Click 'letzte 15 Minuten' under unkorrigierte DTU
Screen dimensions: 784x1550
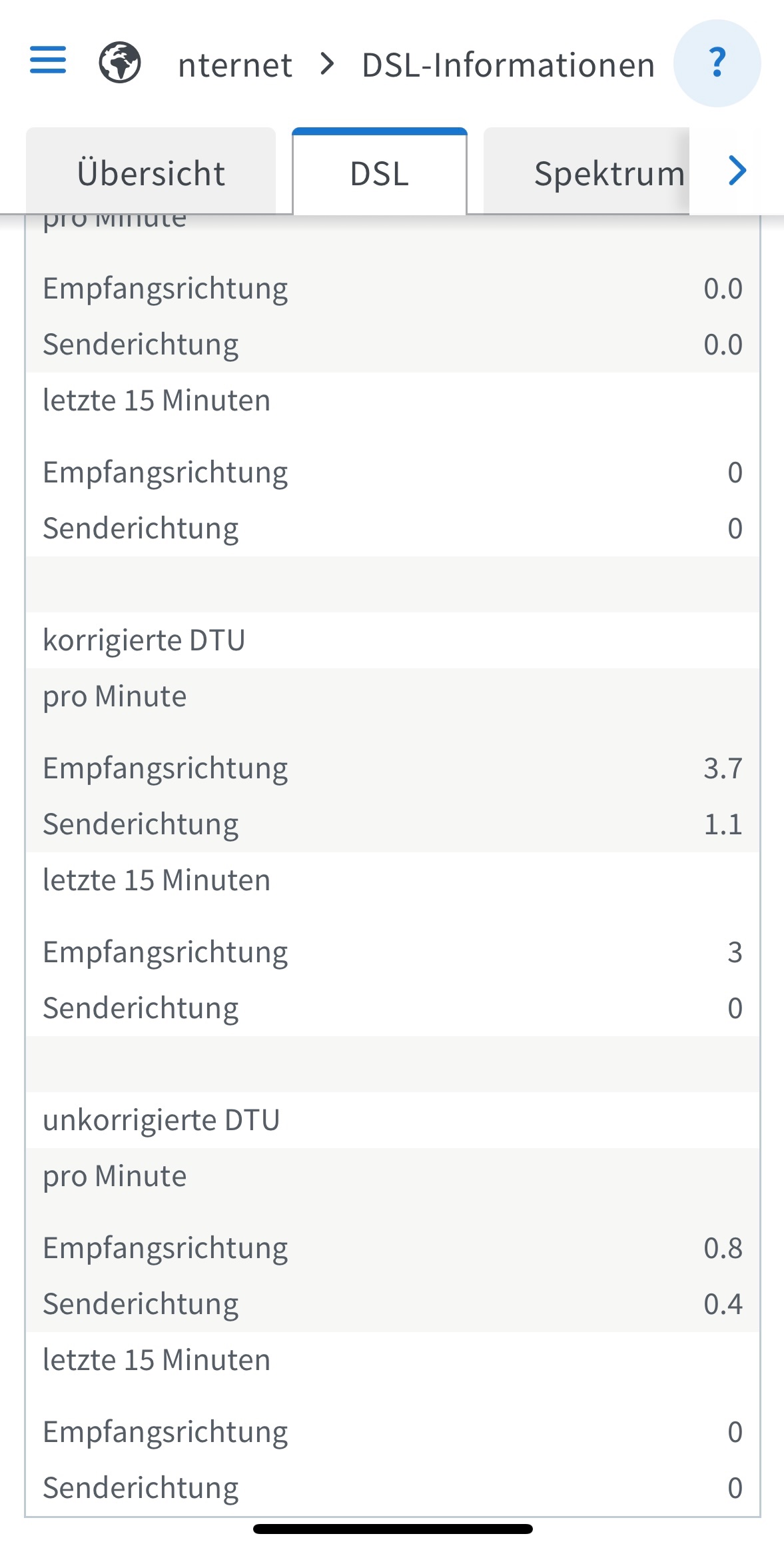(x=157, y=1360)
